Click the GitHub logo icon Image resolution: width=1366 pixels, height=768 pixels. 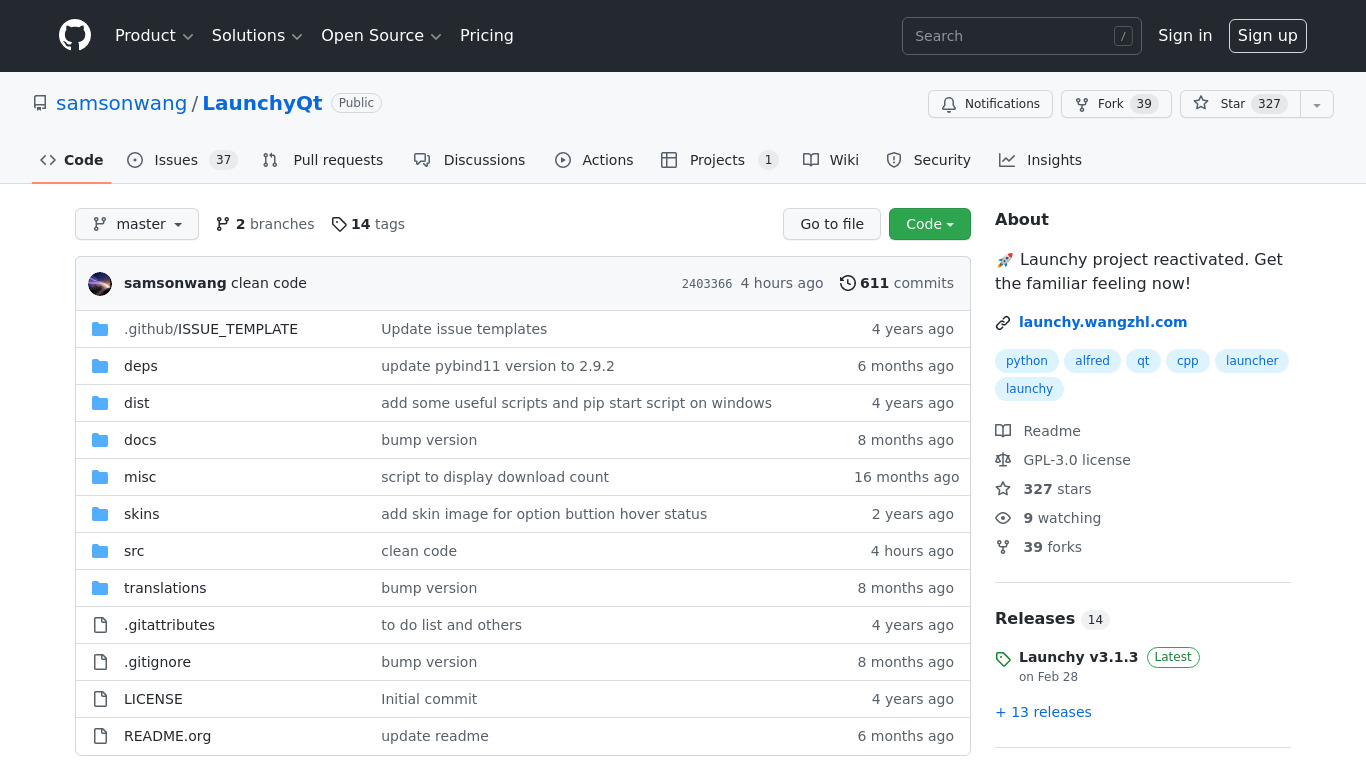click(x=75, y=36)
